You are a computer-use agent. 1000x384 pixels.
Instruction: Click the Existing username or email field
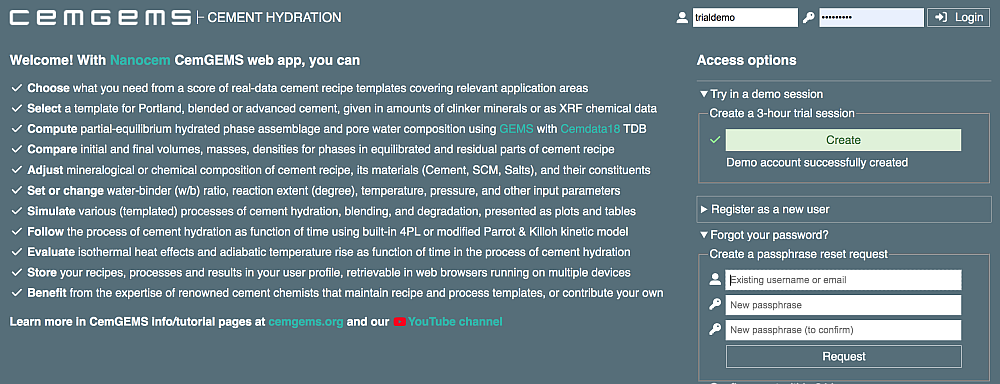[843, 279]
